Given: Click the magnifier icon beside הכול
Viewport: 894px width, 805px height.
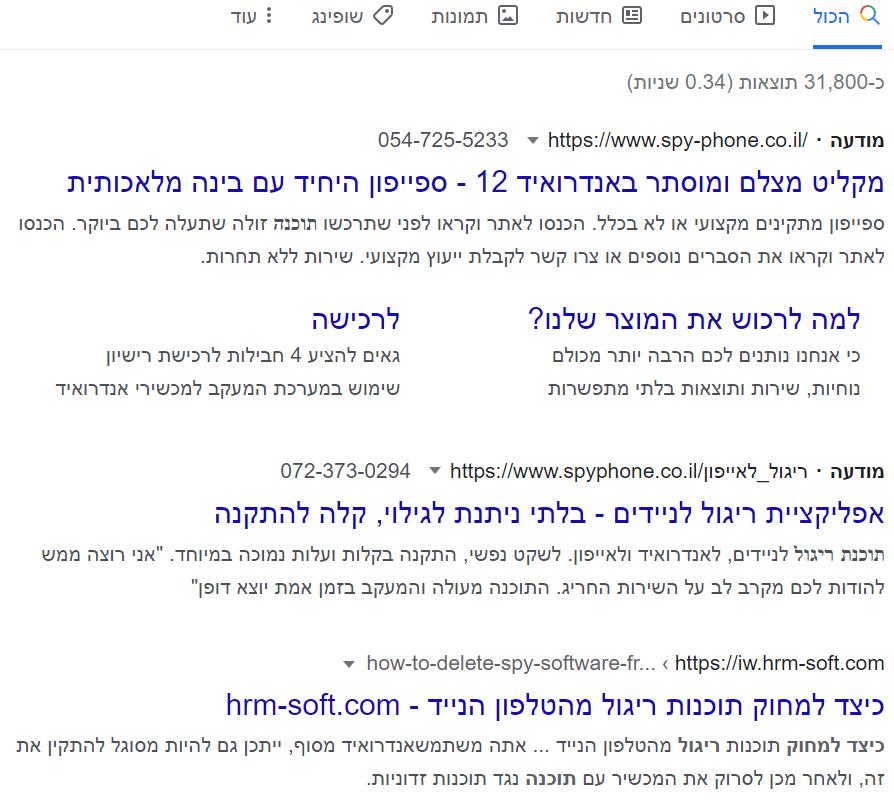Looking at the screenshot, I should (x=869, y=15).
